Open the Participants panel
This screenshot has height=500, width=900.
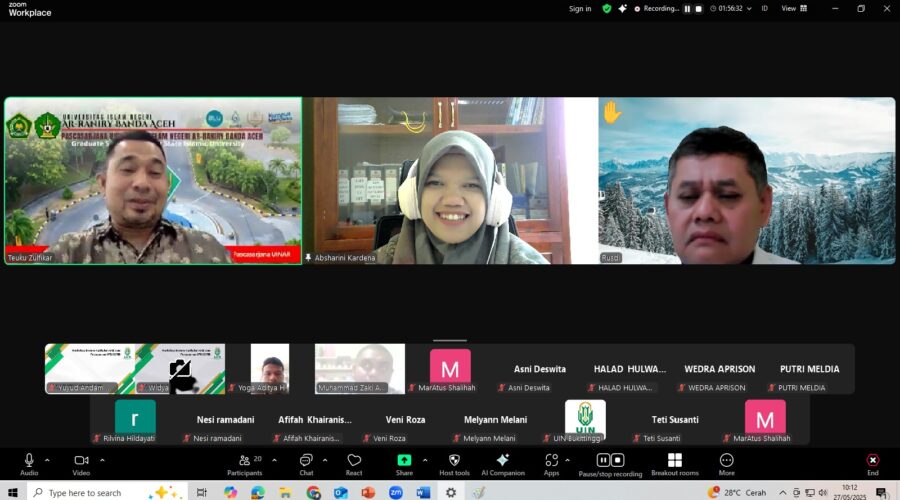[x=244, y=463]
